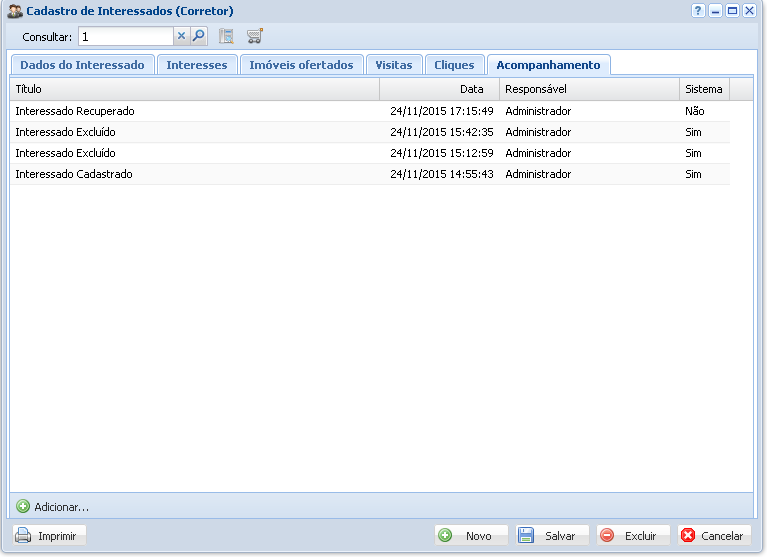The width and height of the screenshot is (767, 557).
Task: Click the document list toolbar icon
Action: pos(226,36)
